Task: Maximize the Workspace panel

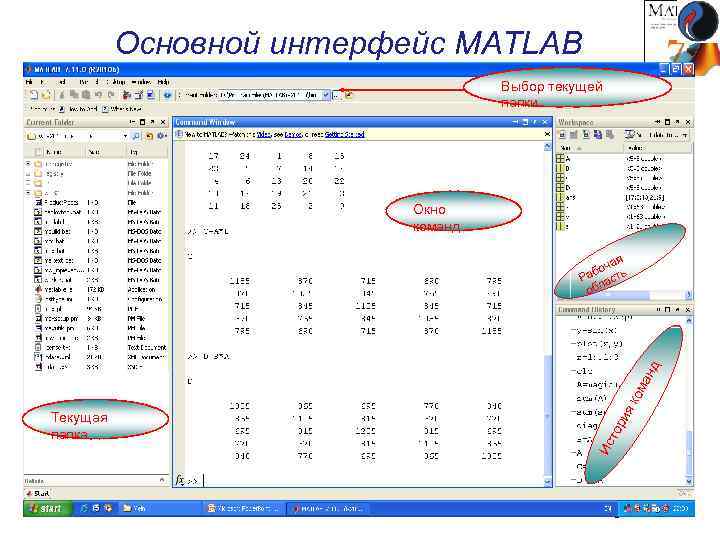Action: click(668, 122)
